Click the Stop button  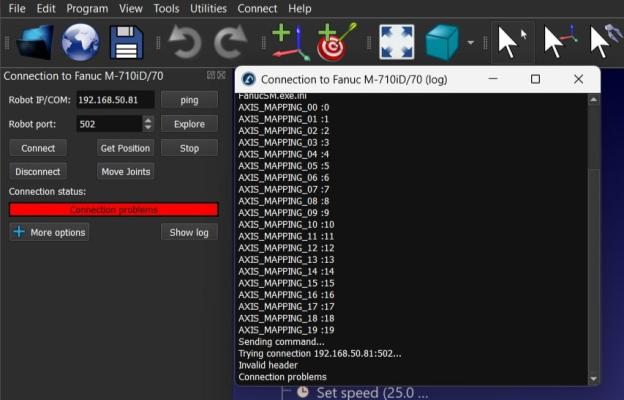189,148
